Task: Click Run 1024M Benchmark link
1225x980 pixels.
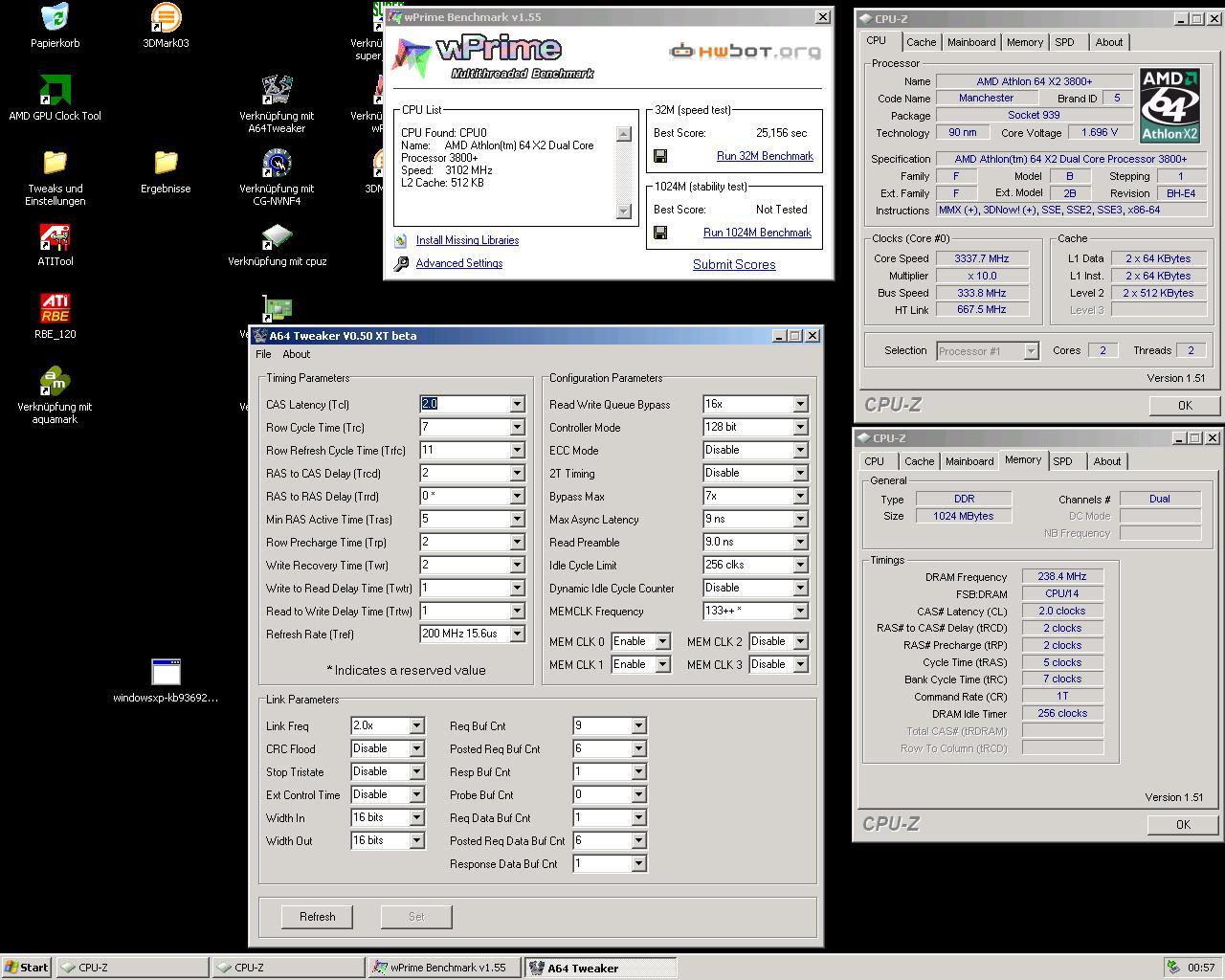Action: point(757,233)
